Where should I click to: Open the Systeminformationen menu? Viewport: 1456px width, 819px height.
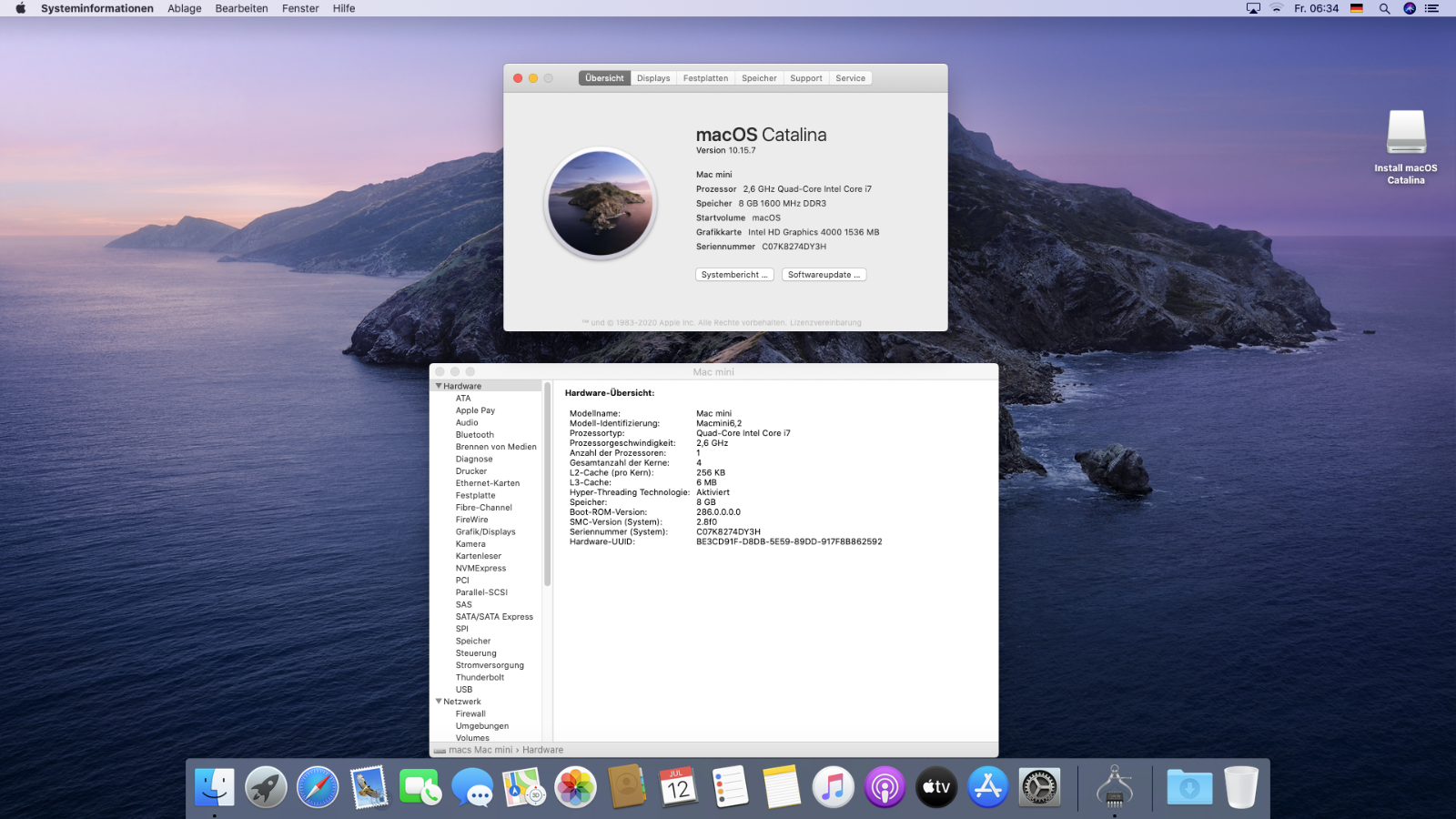pos(97,8)
